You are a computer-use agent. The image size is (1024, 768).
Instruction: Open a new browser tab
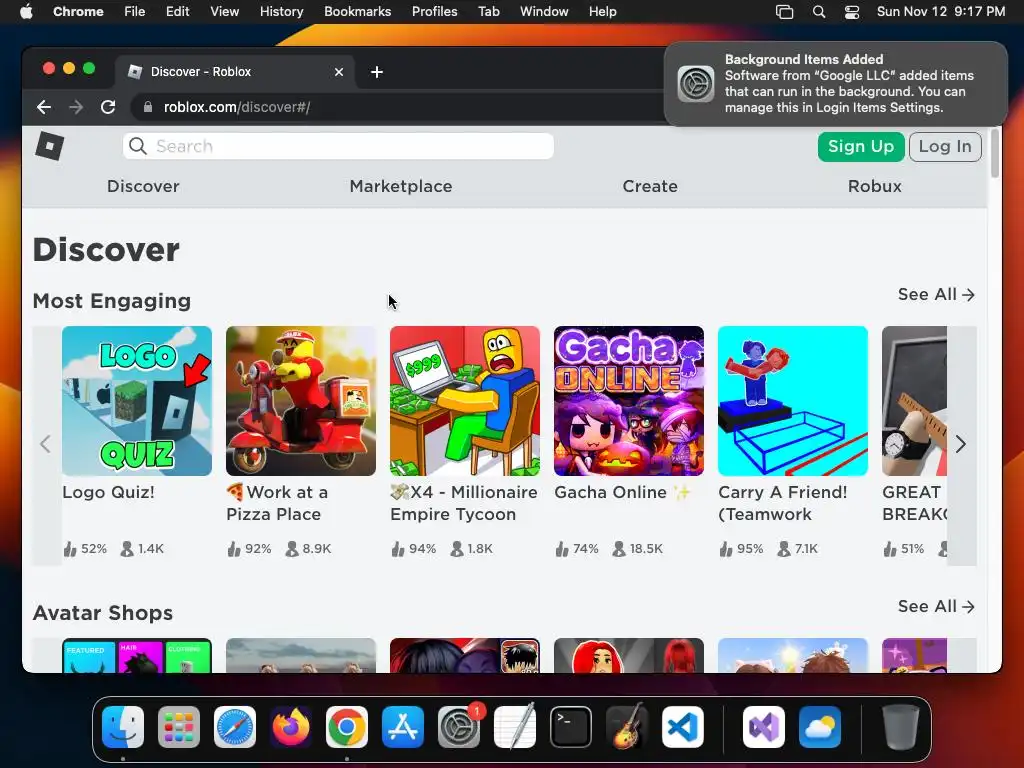coord(377,72)
